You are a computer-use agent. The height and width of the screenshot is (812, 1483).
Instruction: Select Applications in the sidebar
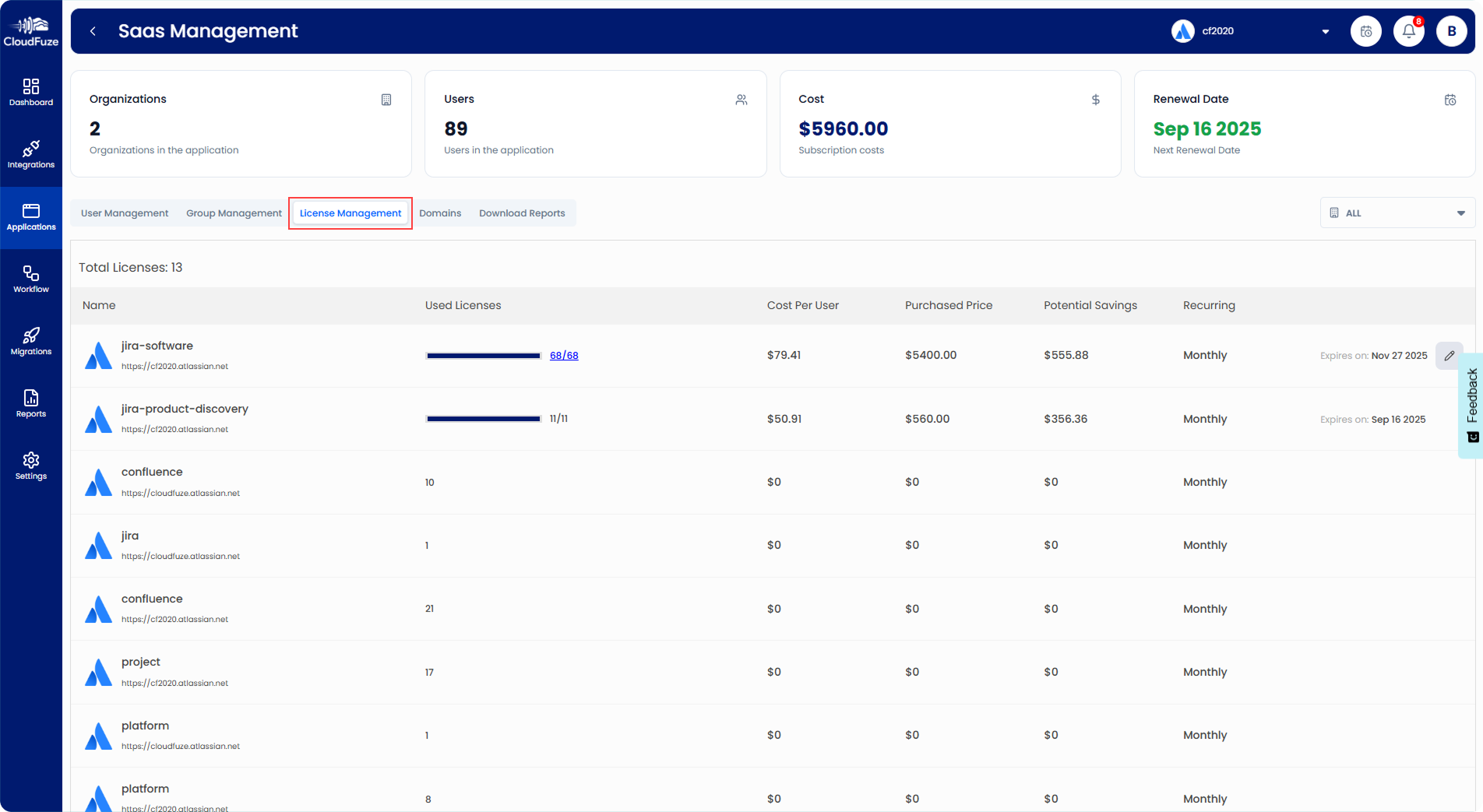point(31,217)
